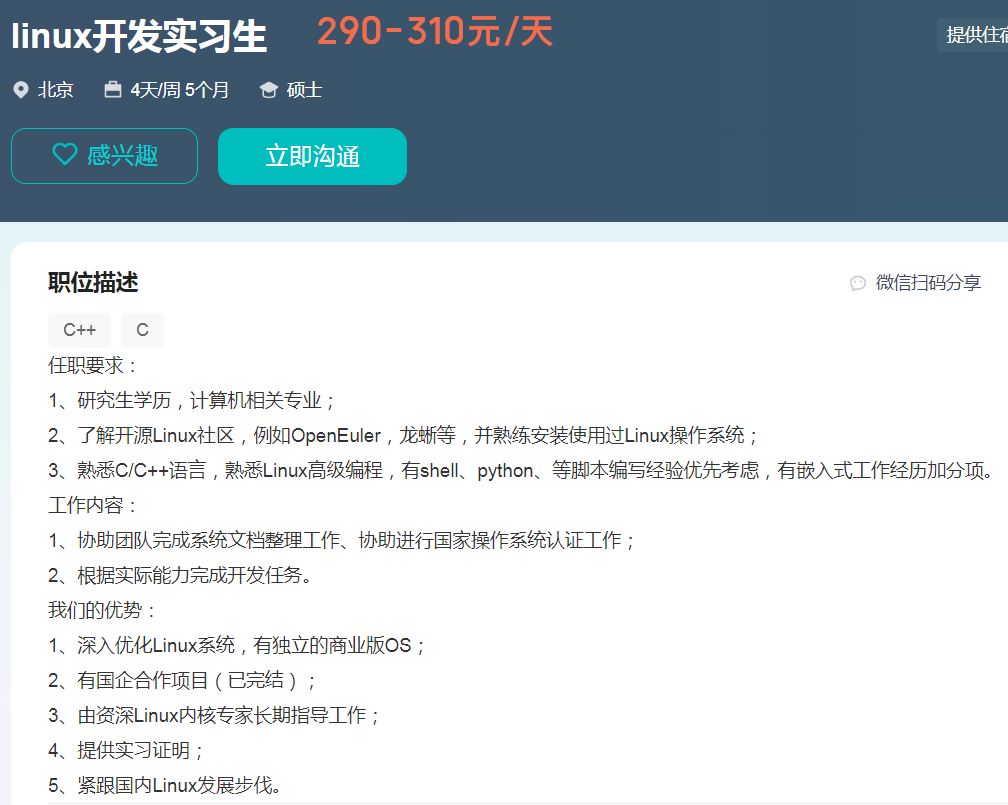Click the job title linux开发实习生
Screen dimensions: 1008x805
click(x=139, y=37)
